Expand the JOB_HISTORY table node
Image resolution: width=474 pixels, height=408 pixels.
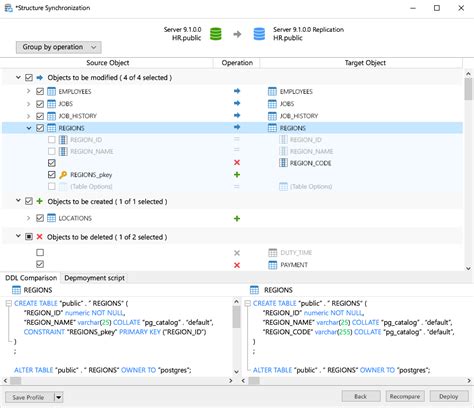coord(29,116)
